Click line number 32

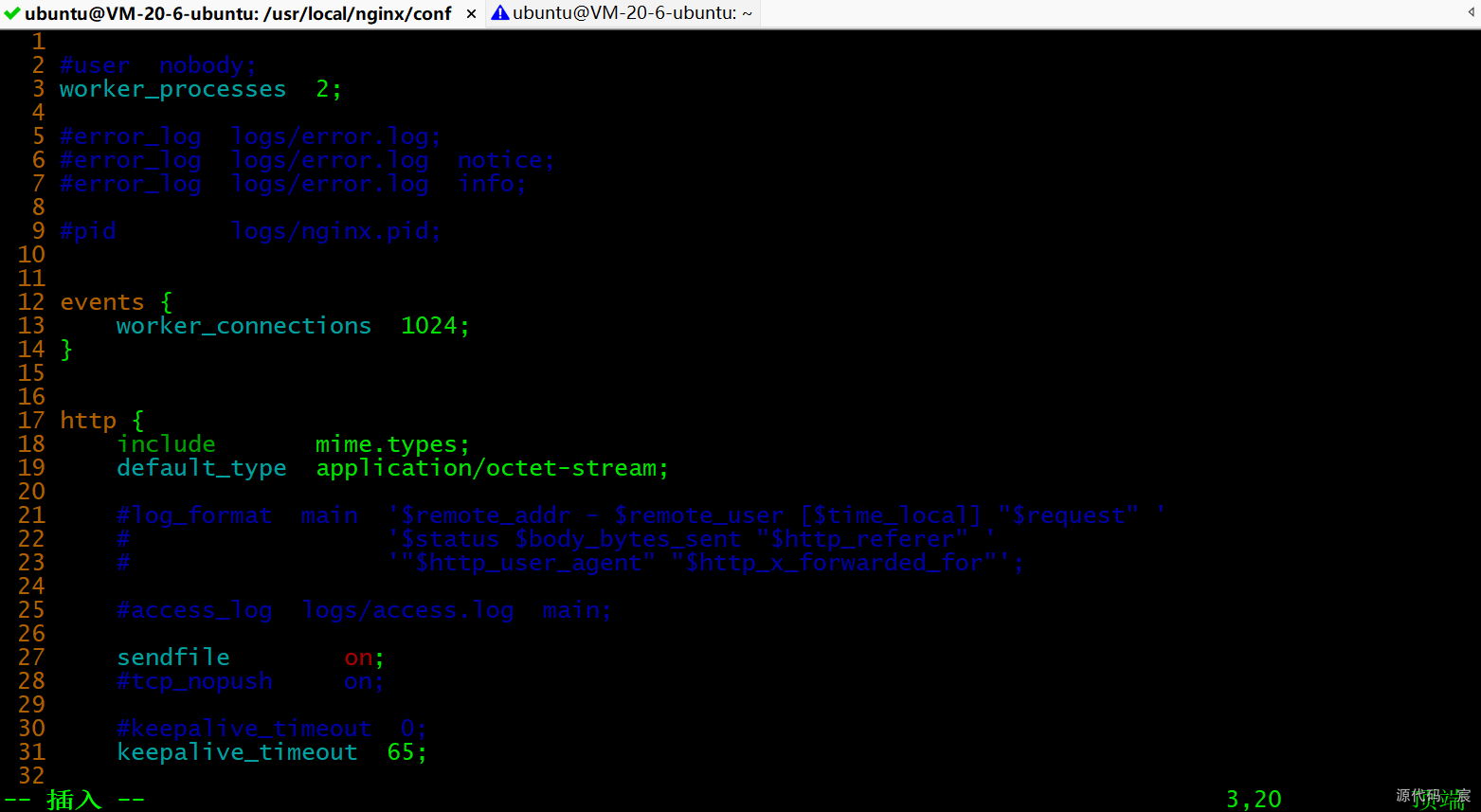pyautogui.click(x=31, y=776)
